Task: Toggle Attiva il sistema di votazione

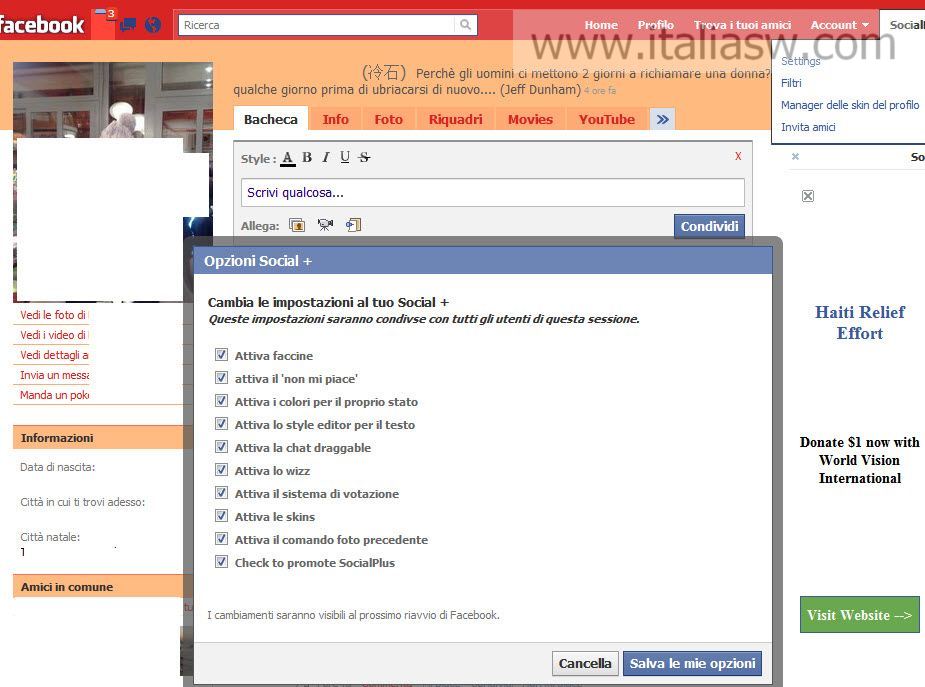Action: click(x=221, y=492)
